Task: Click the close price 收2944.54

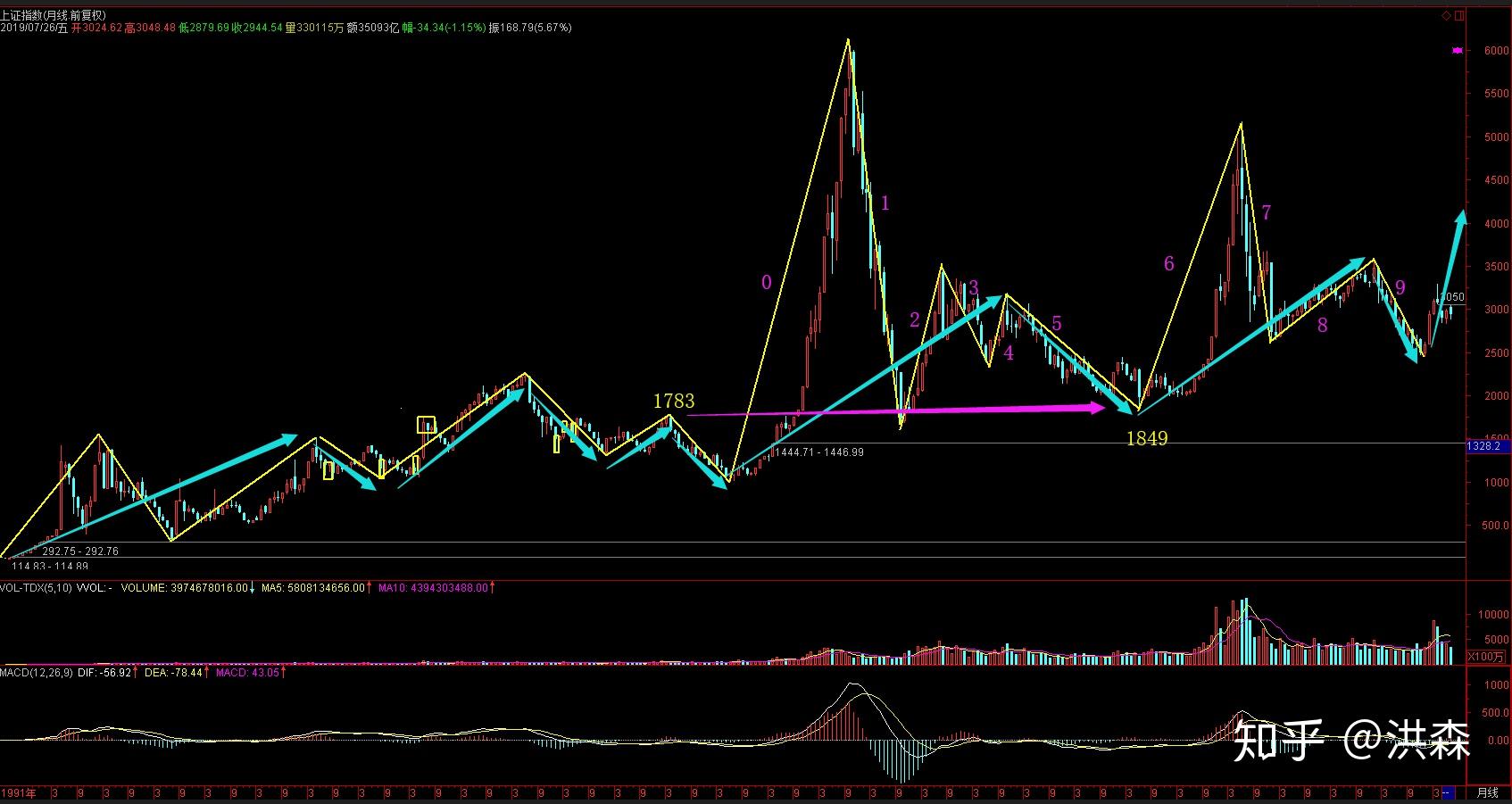Action: point(257,28)
